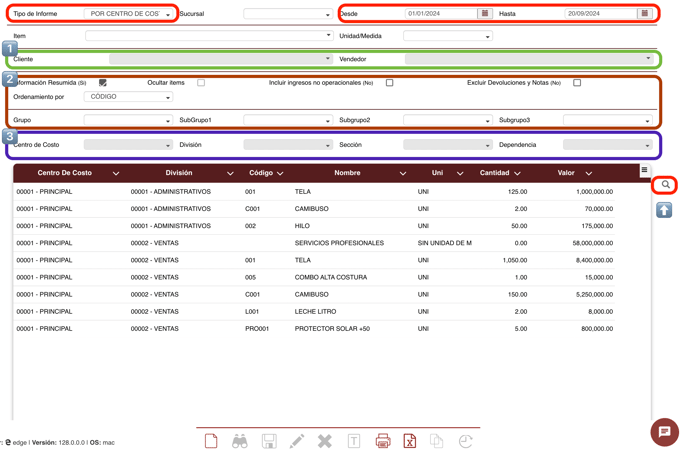Screen dimensions: 688x451
Task: Click the value 58,000,000.00
Action: 592,243
